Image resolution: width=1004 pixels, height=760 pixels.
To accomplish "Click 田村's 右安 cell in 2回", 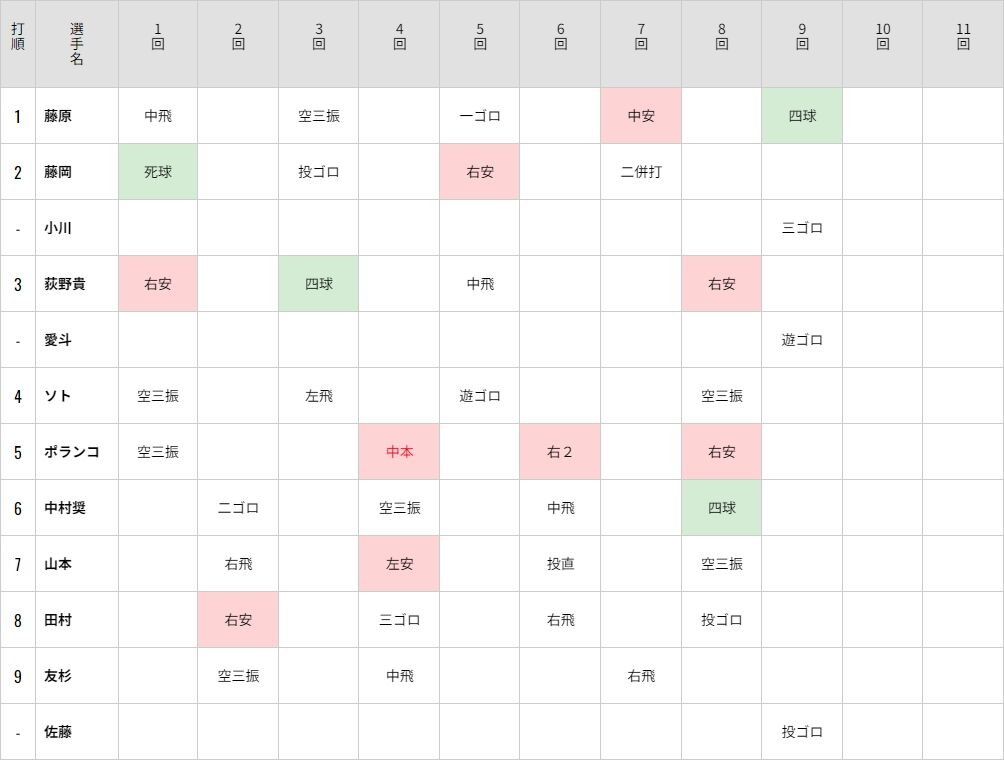I will coord(238,620).
